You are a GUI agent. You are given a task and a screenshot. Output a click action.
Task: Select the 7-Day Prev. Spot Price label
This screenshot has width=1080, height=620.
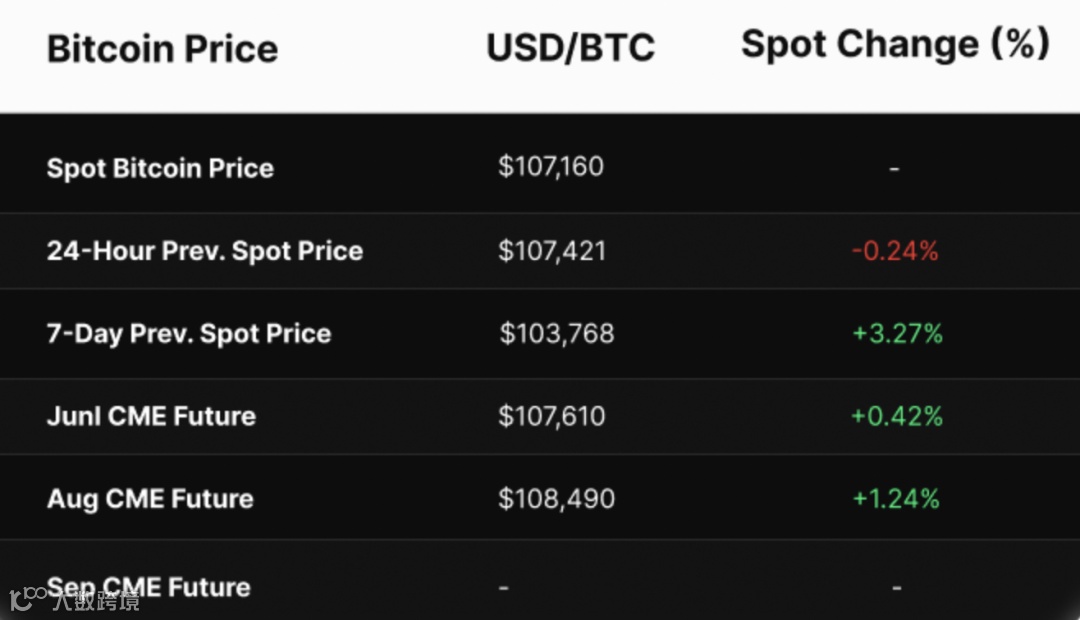pos(188,334)
